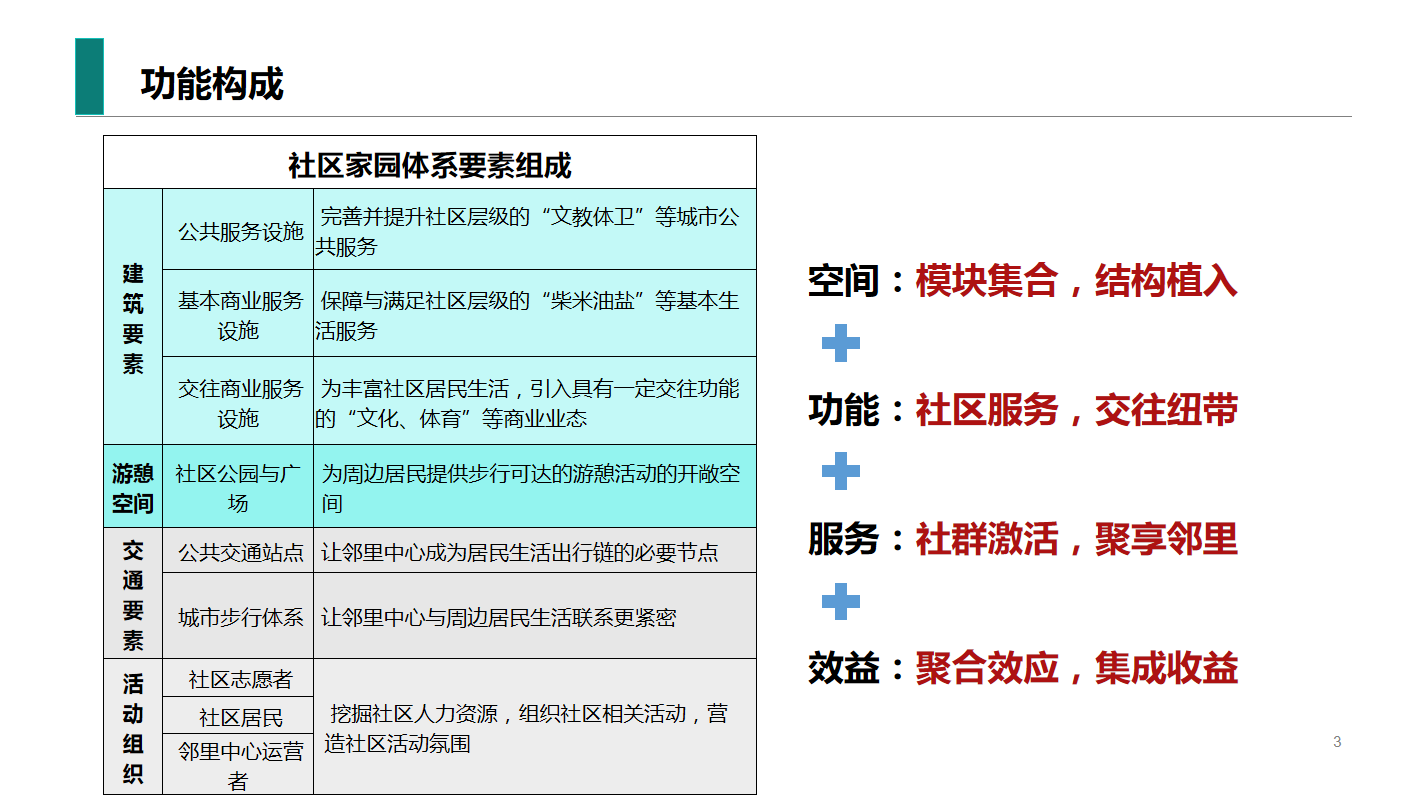Select the table header 社区家园体系要素组成
1419x800 pixels.
click(430, 164)
